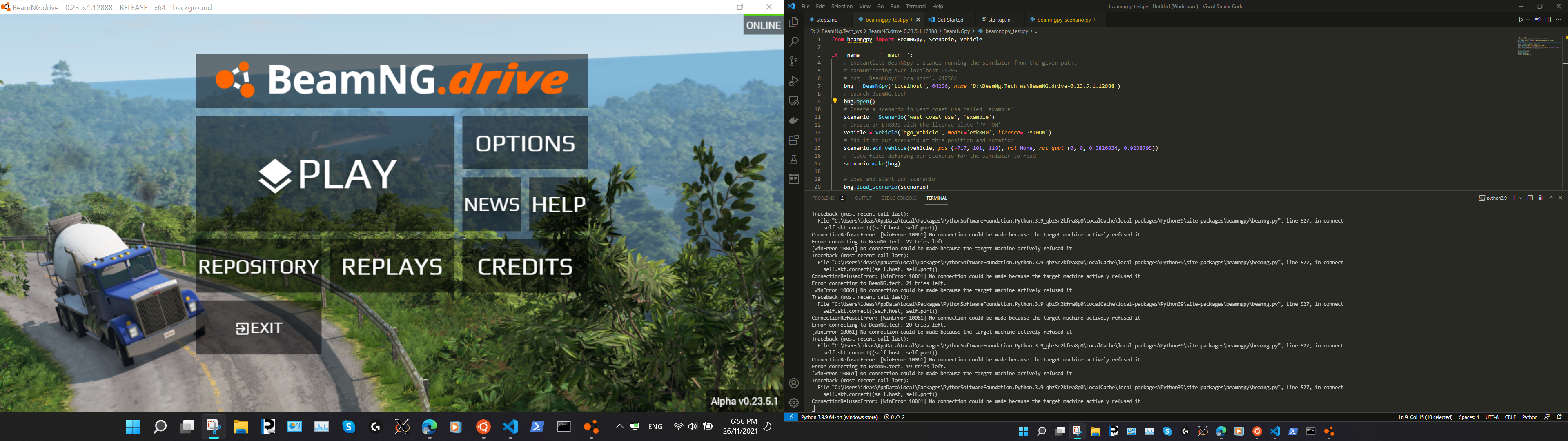Maximize terminal panel with the up chevron
This screenshot has width=1568, height=441.
tap(1551, 198)
